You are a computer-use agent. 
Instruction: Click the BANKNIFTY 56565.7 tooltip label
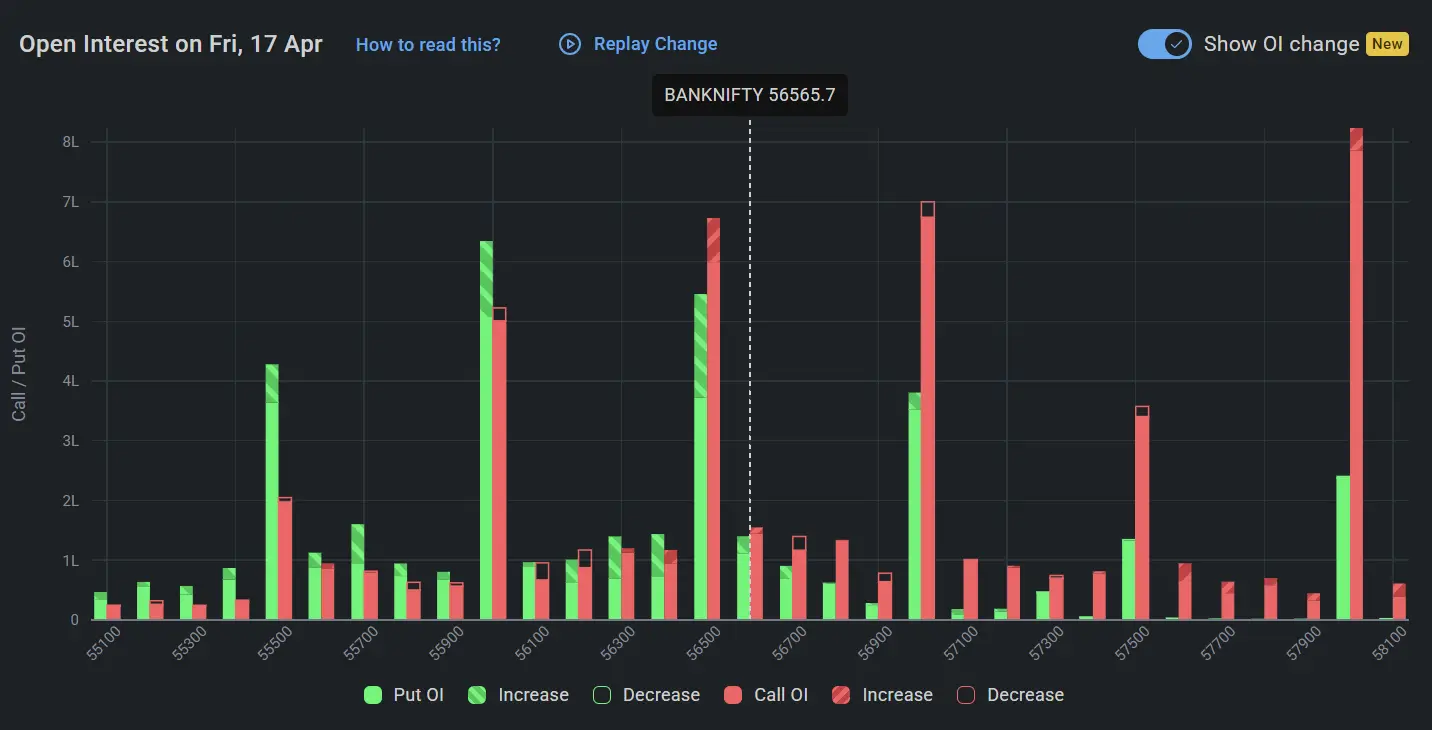[x=748, y=94]
